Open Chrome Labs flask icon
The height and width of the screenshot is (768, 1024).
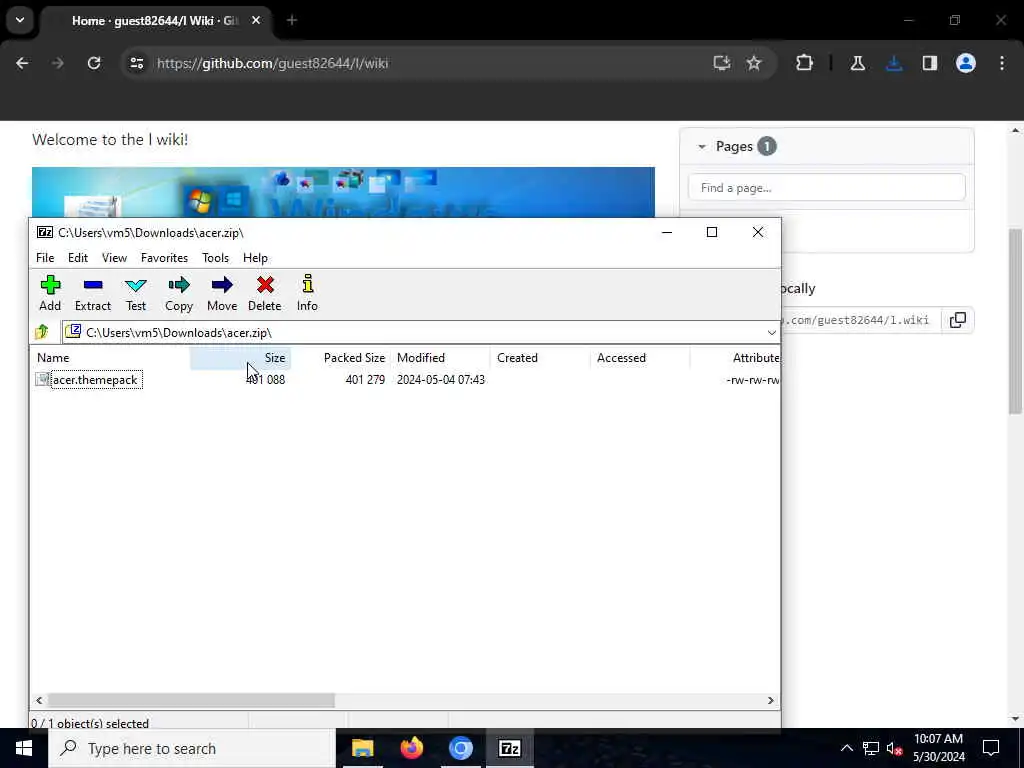click(857, 63)
